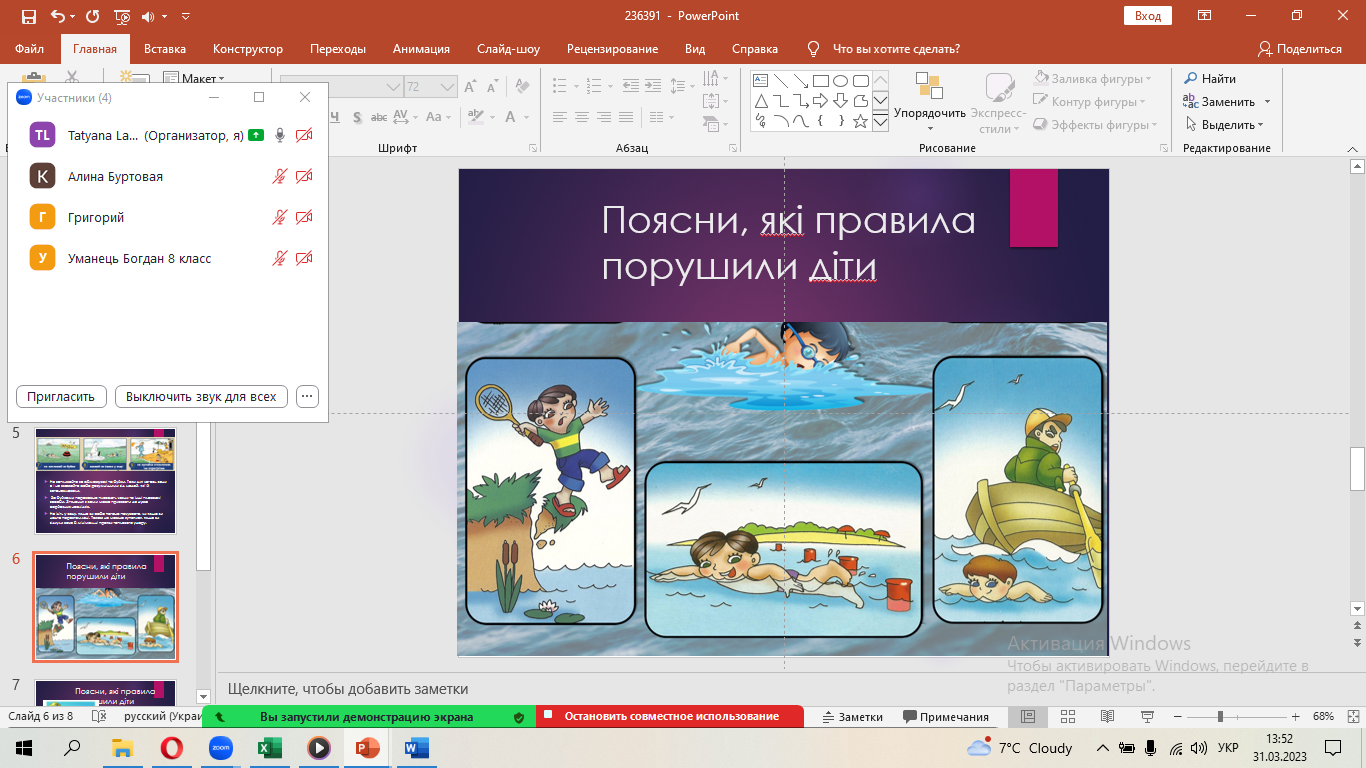The image size is (1366, 768).
Task: Toggle Tatyana's microphone in Participants
Action: click(x=281, y=135)
